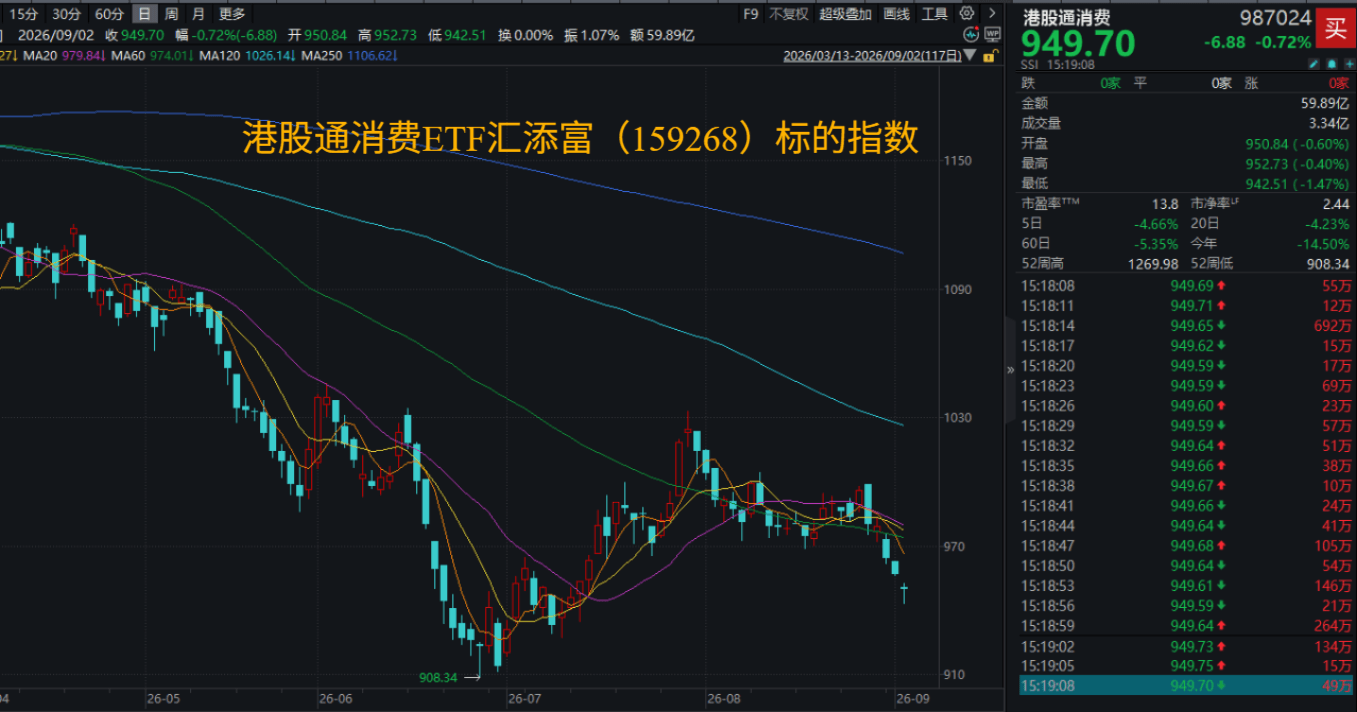
Task: Open the 工具 tools menu
Action: tap(935, 14)
